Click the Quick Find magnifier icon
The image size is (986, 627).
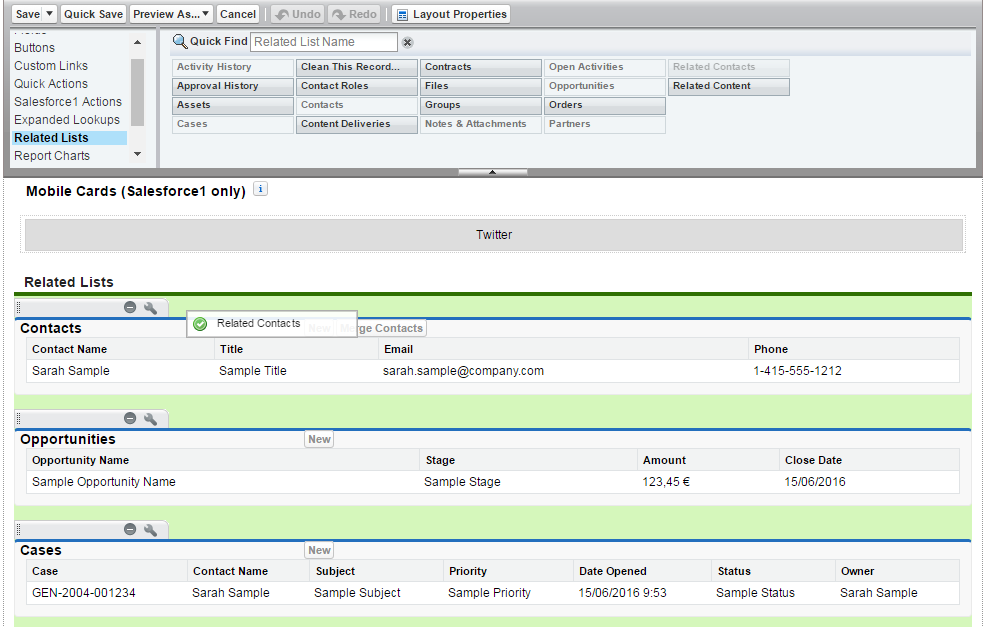coord(180,41)
